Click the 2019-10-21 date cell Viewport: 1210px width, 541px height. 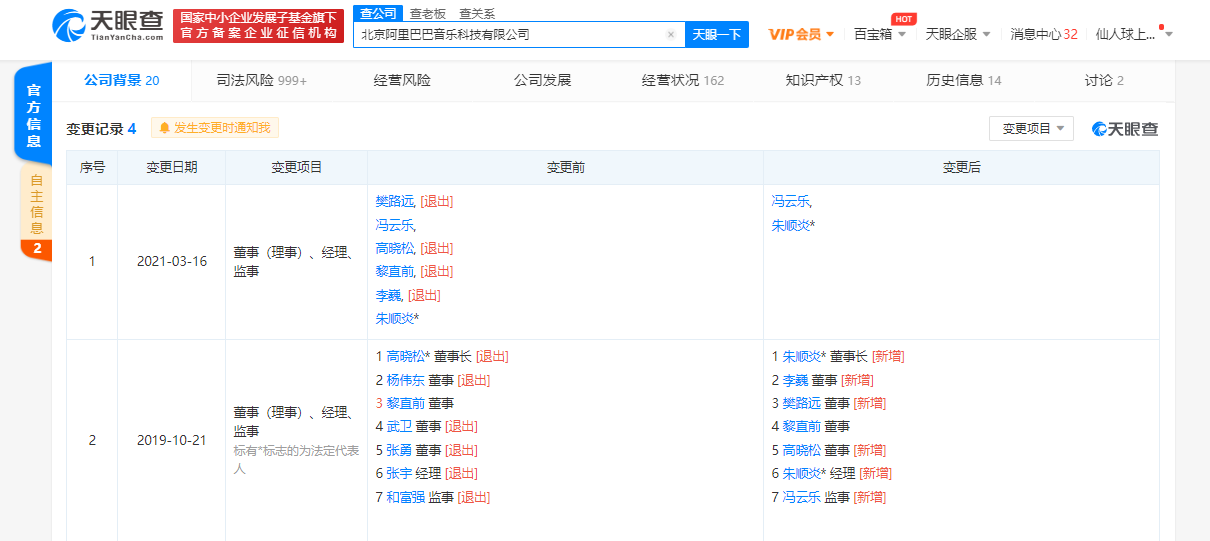point(172,440)
